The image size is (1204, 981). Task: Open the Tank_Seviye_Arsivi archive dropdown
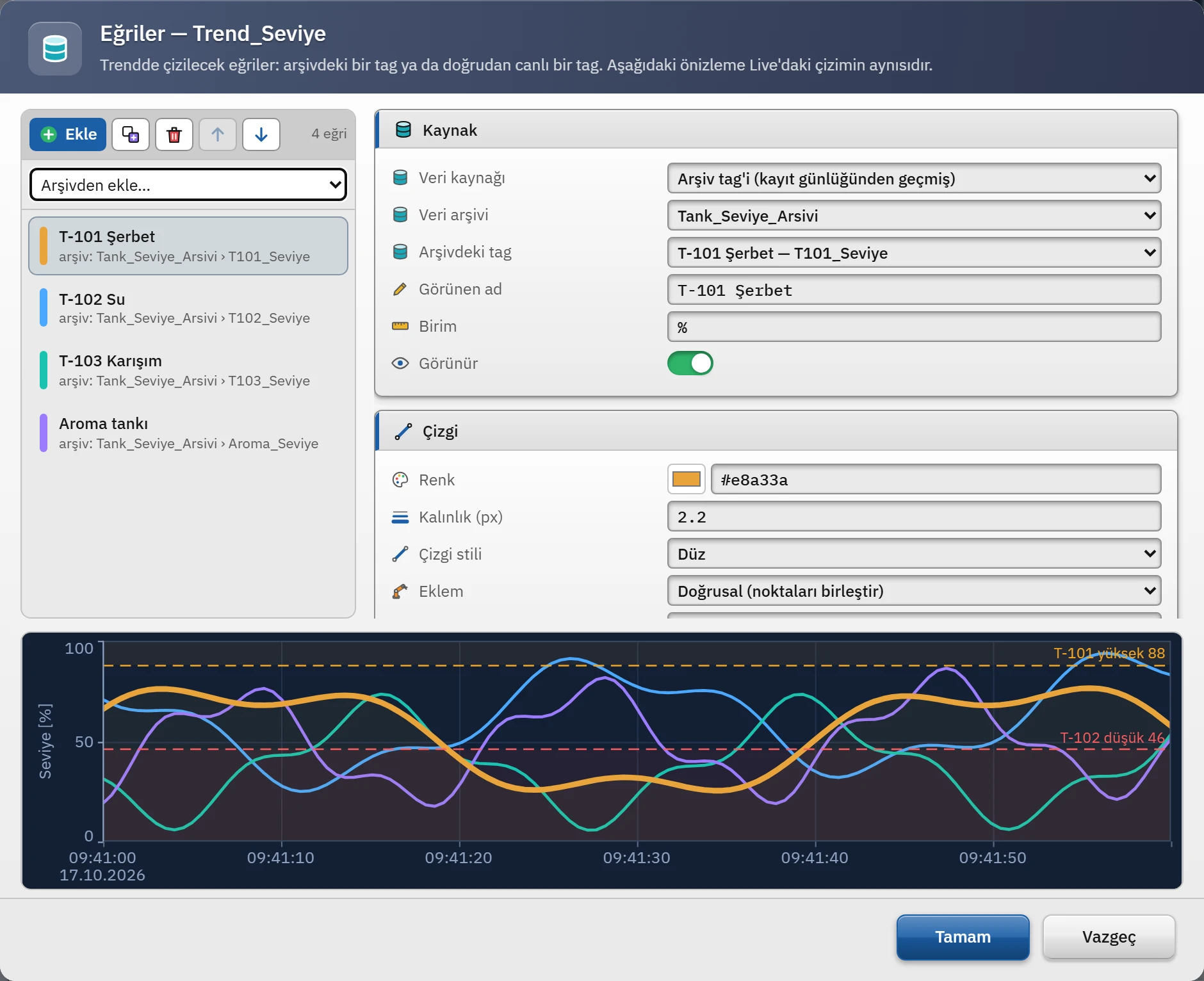pos(914,215)
